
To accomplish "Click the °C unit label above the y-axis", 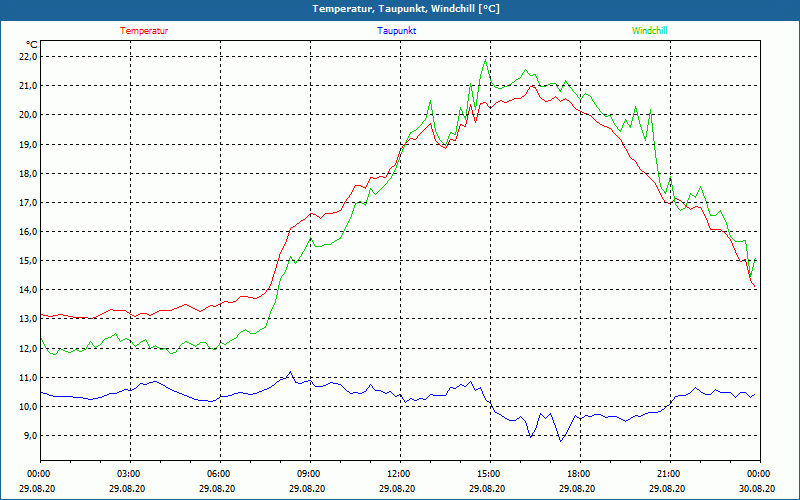I will (x=32, y=45).
